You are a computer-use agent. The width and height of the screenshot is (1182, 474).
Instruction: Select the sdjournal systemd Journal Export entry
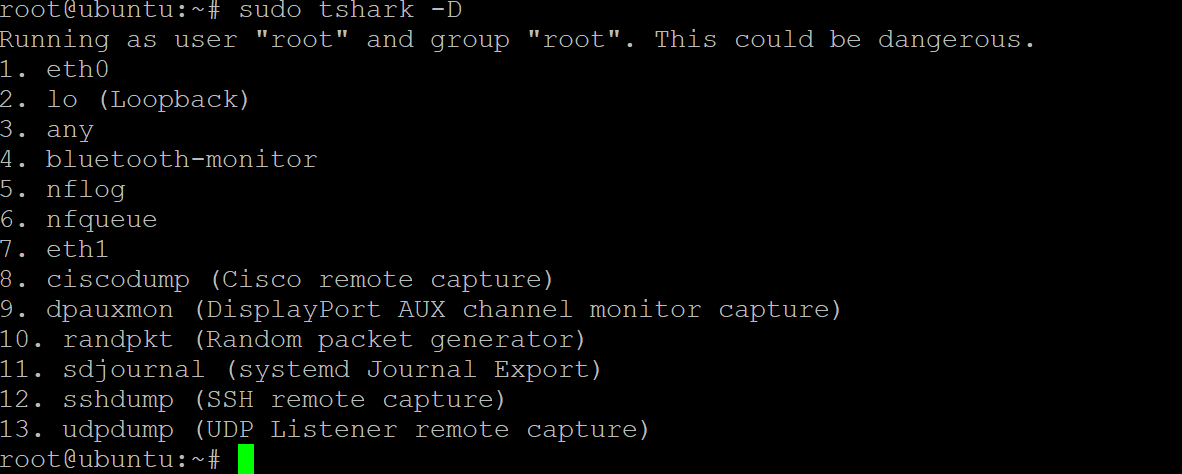[x=301, y=370]
